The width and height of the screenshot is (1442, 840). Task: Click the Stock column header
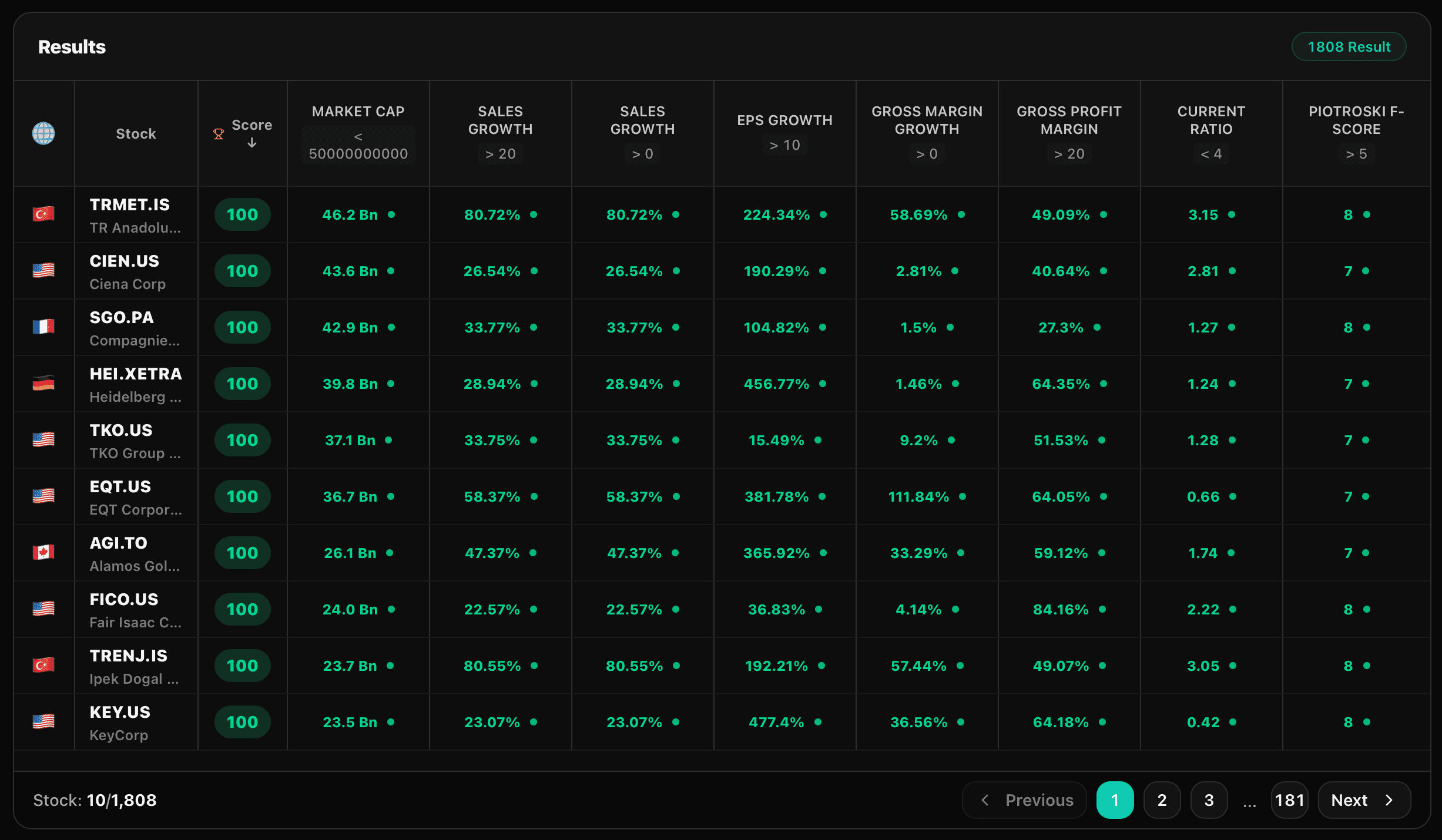(136, 134)
